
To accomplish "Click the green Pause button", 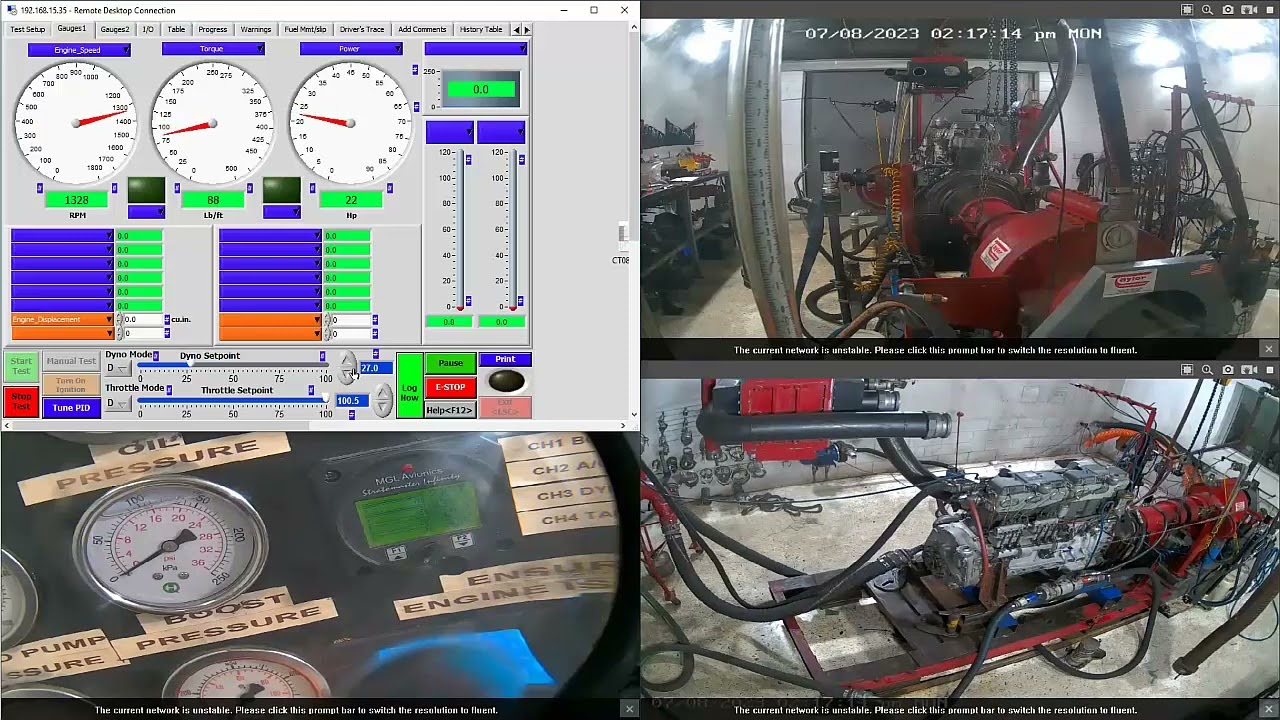I will pos(450,363).
